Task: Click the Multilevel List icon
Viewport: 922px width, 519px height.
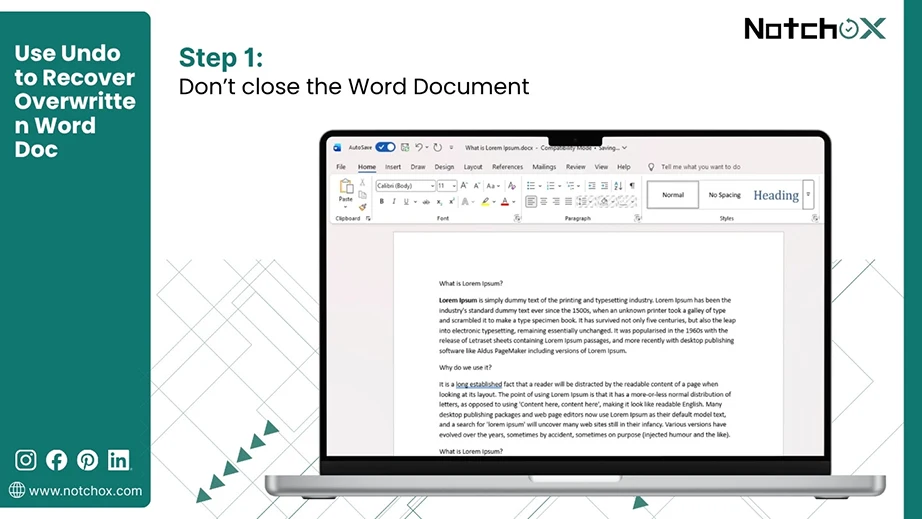Action: coord(570,186)
